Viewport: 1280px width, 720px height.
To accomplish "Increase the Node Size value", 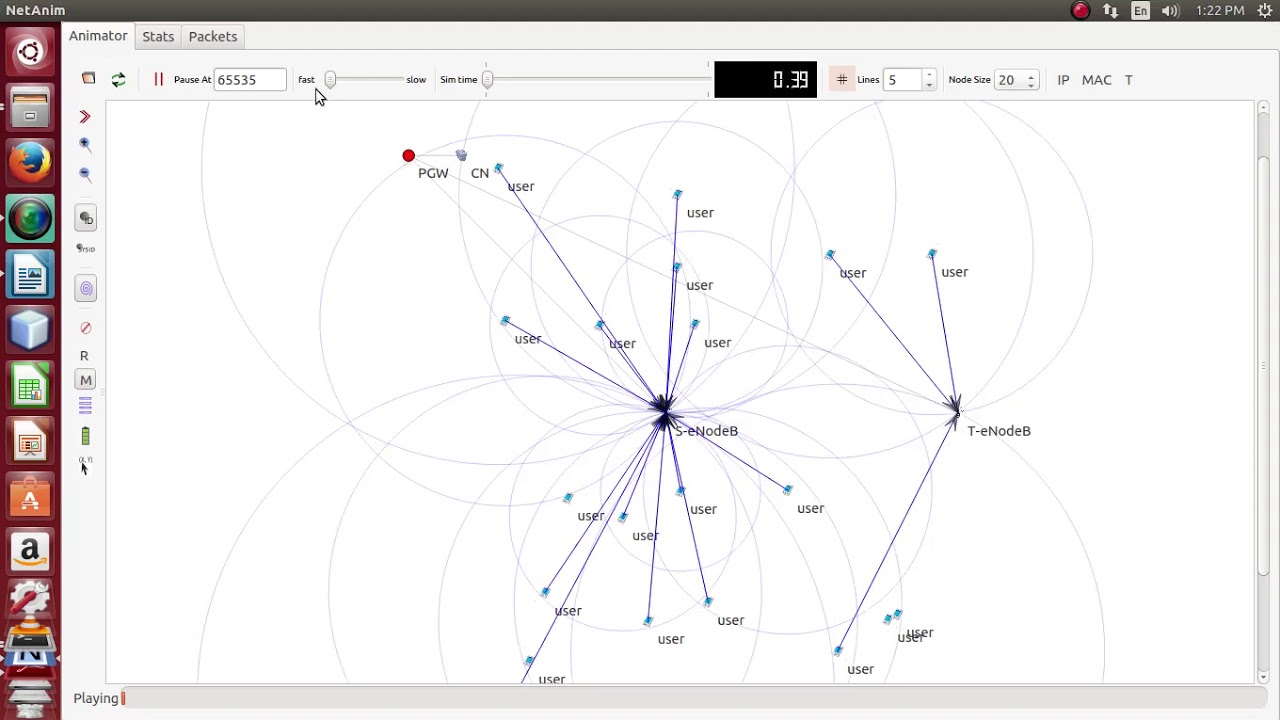I will tap(1031, 74).
